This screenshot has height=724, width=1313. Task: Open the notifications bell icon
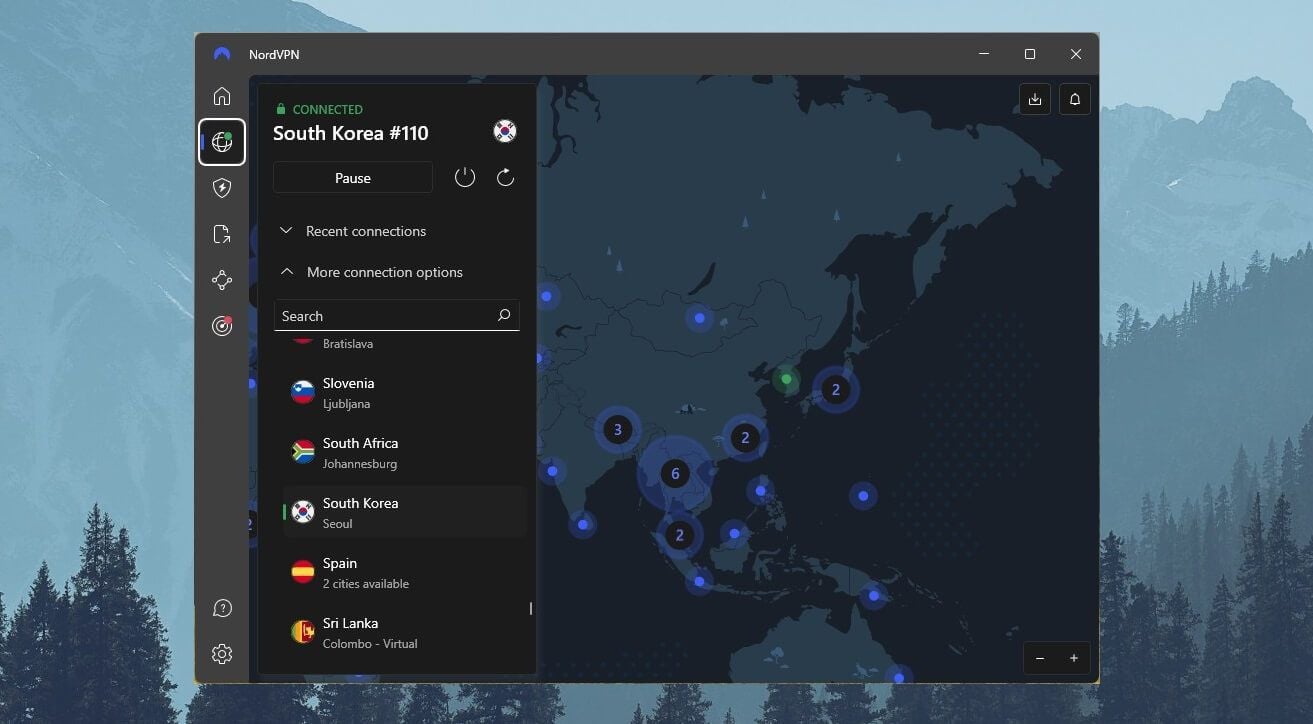tap(1075, 99)
